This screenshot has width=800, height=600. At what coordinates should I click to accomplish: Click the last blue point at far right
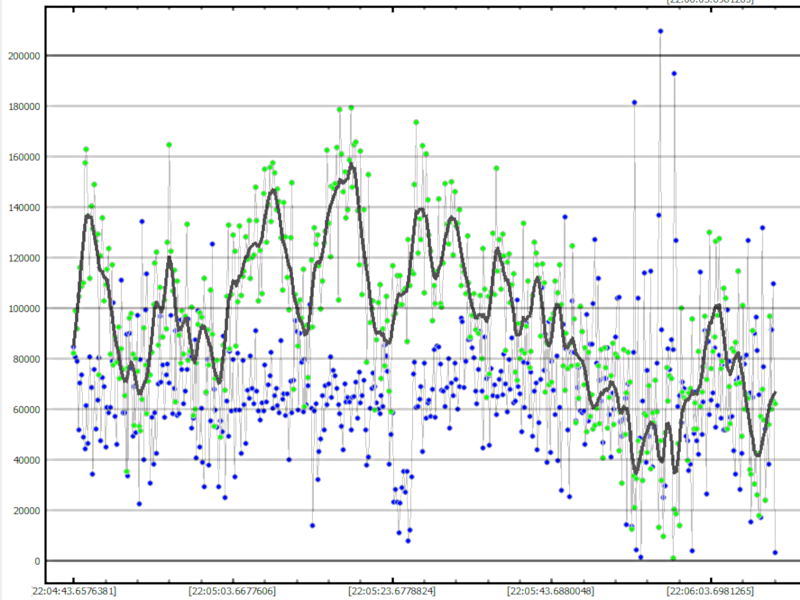[775, 552]
